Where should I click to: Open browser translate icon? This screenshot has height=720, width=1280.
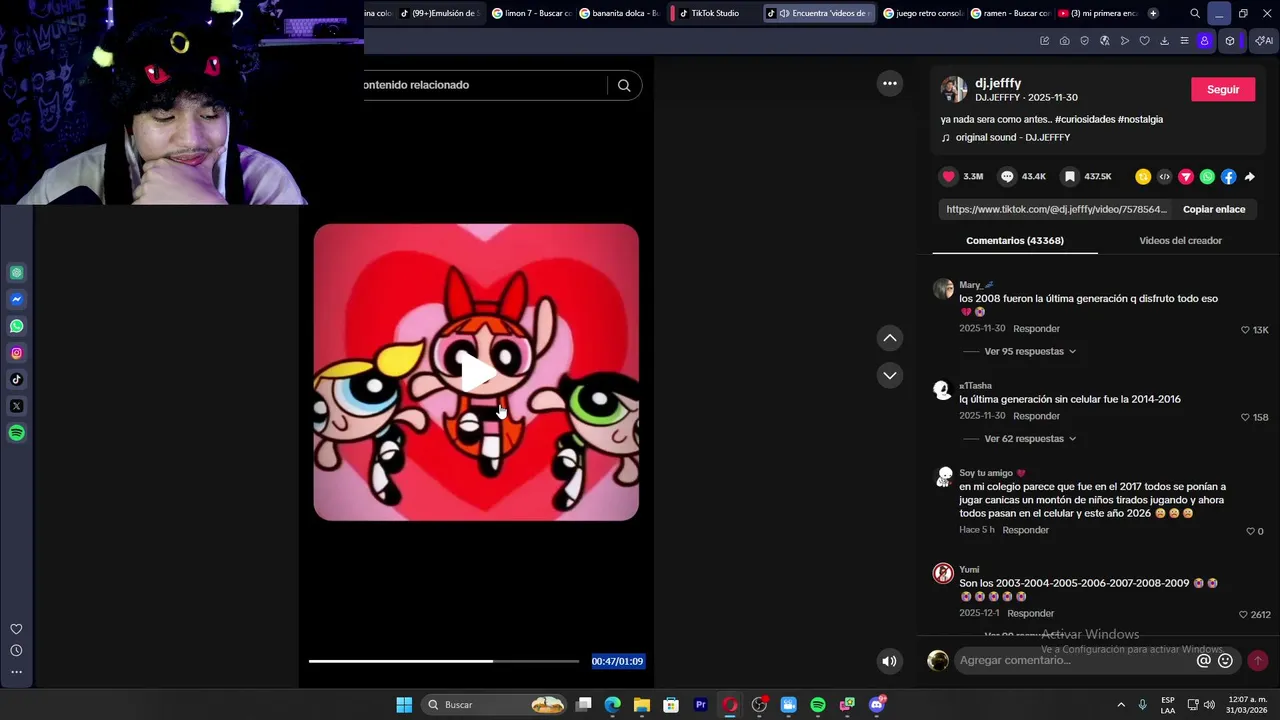click(1104, 41)
